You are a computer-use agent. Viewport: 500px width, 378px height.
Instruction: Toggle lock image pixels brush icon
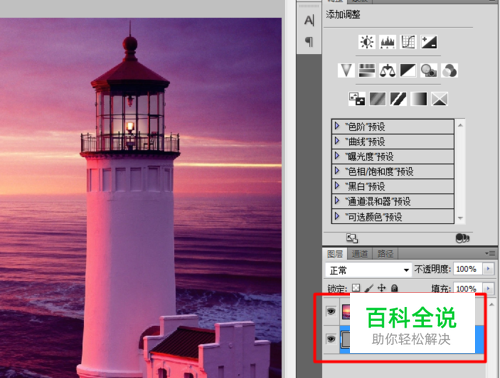pos(369,288)
